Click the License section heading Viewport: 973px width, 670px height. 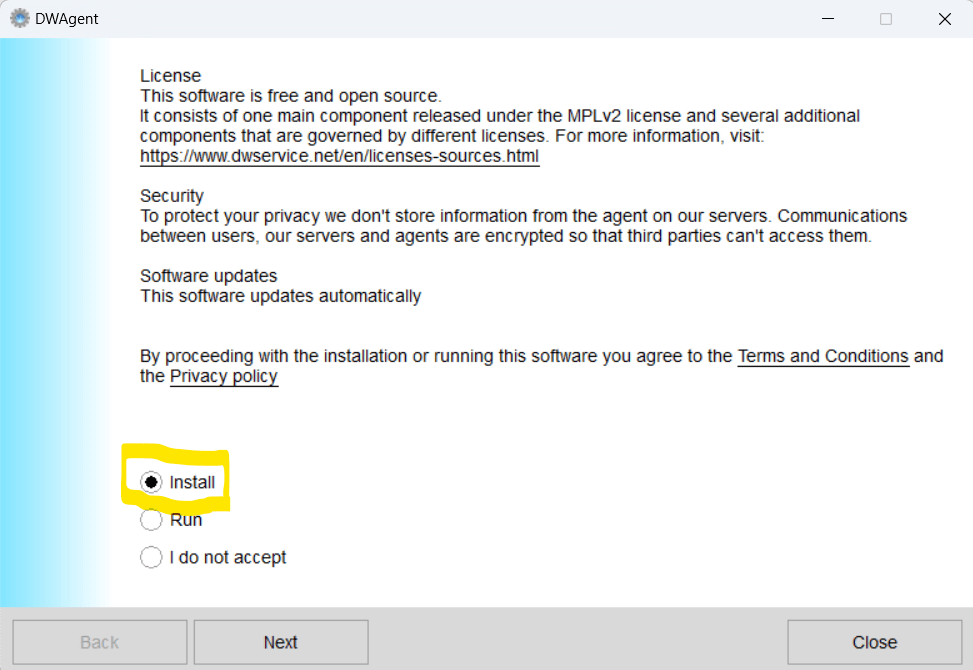pos(170,75)
